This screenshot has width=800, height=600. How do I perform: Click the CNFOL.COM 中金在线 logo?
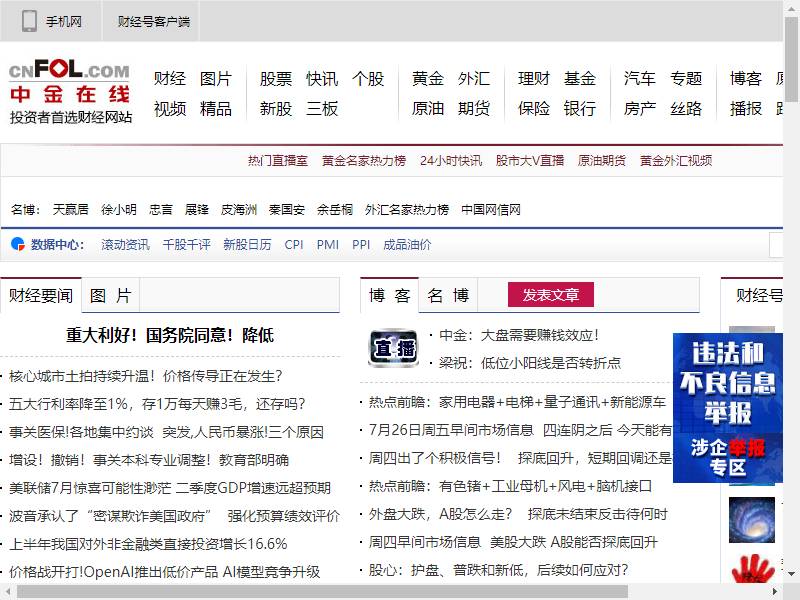(x=70, y=91)
